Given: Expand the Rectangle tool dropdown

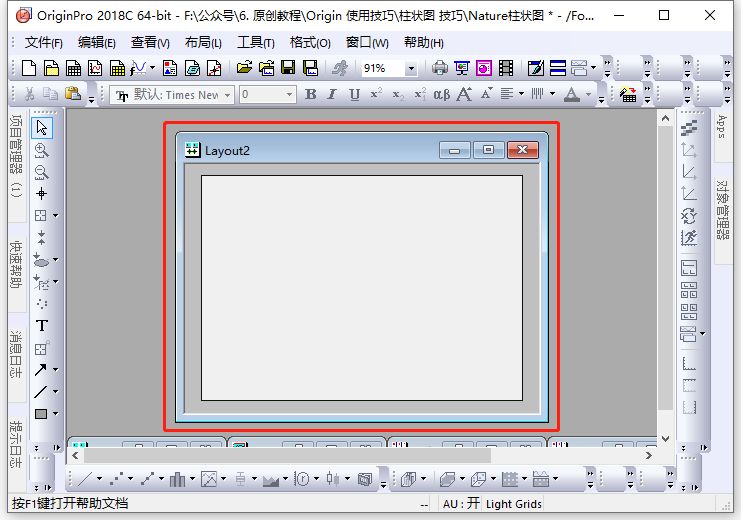Looking at the screenshot, I should coord(55,414).
